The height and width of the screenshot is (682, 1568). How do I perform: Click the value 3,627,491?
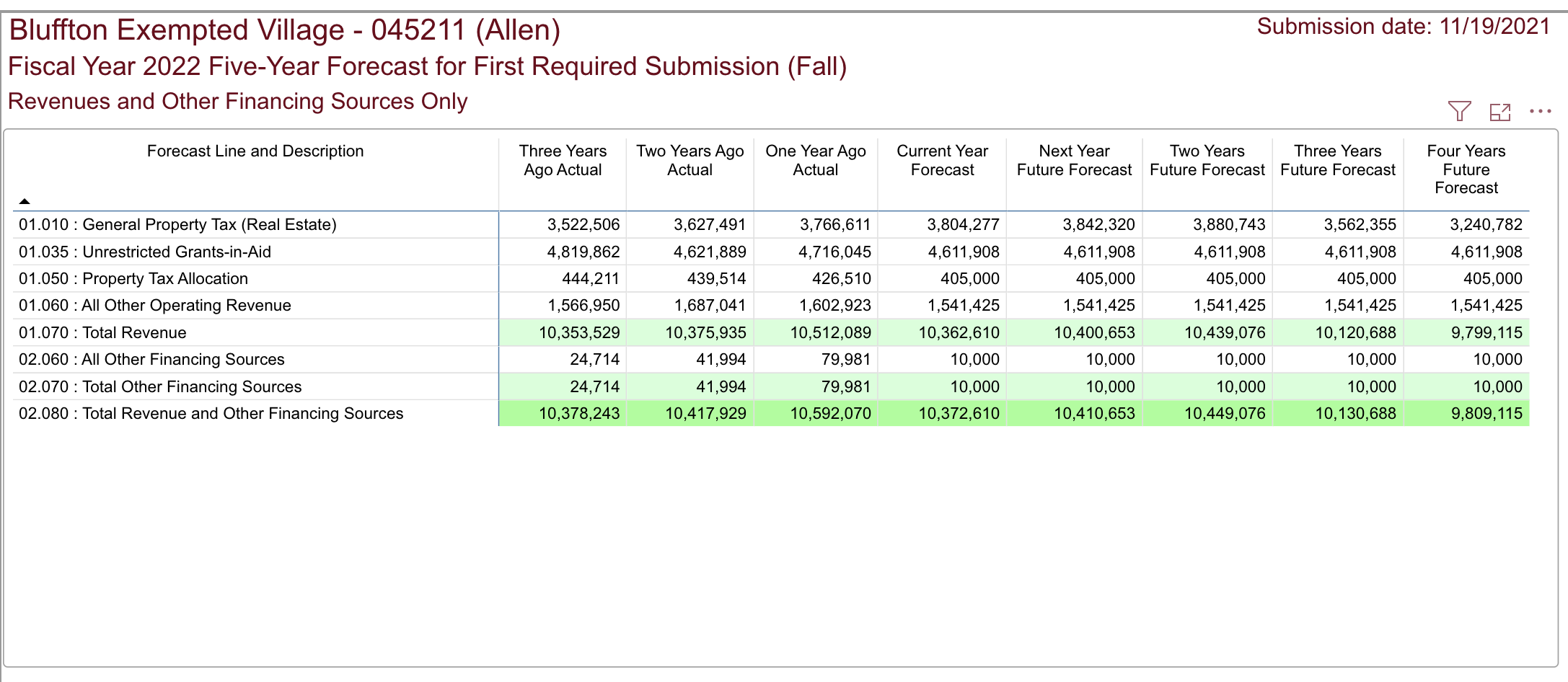coord(710,224)
